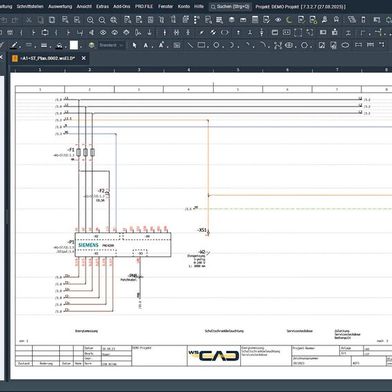Screen dimensions: 392x392
Task: Open the Fenster menu
Action: point(165,6)
